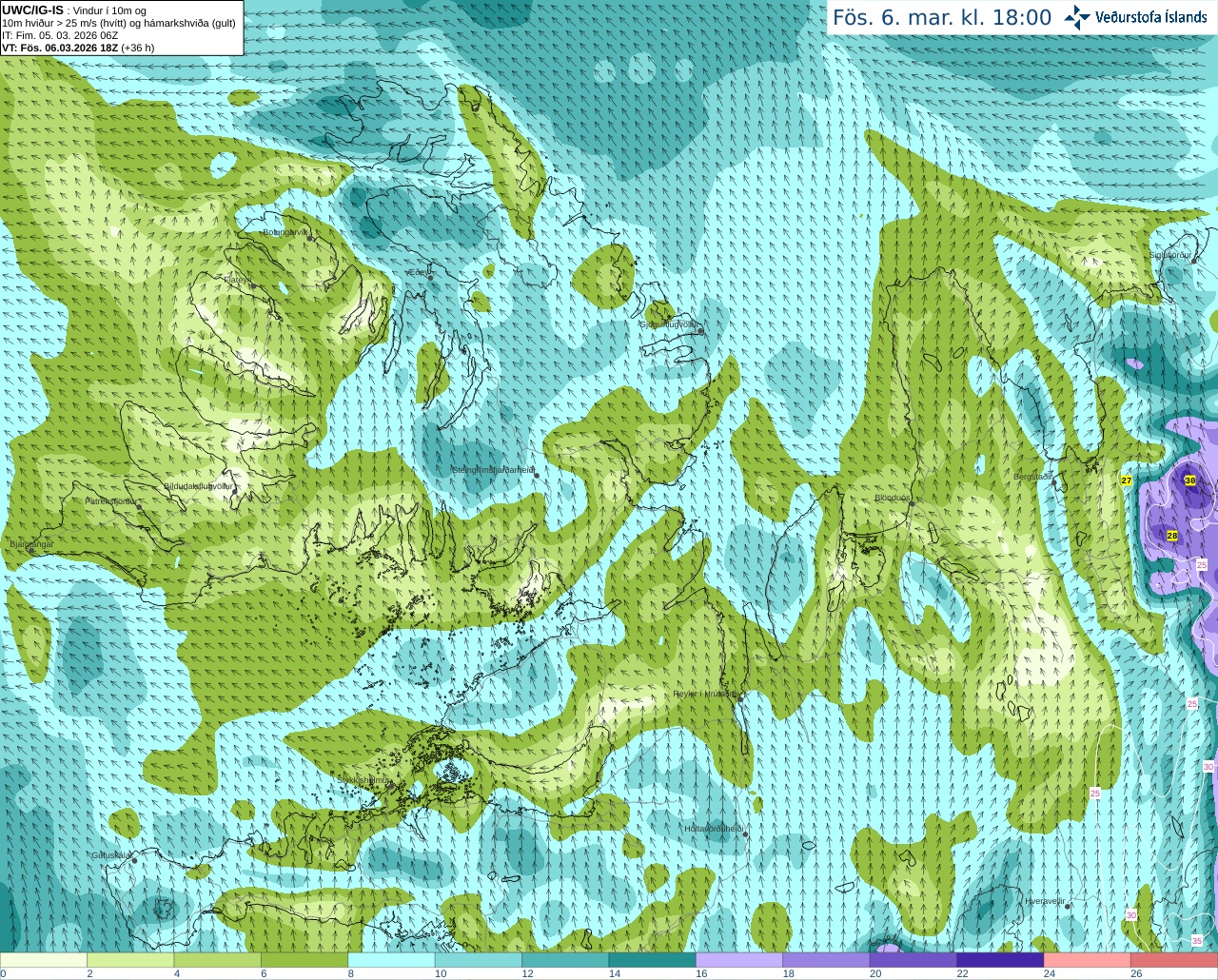Click the 0–2 m/s pale yellow legend swatch

click(44, 960)
